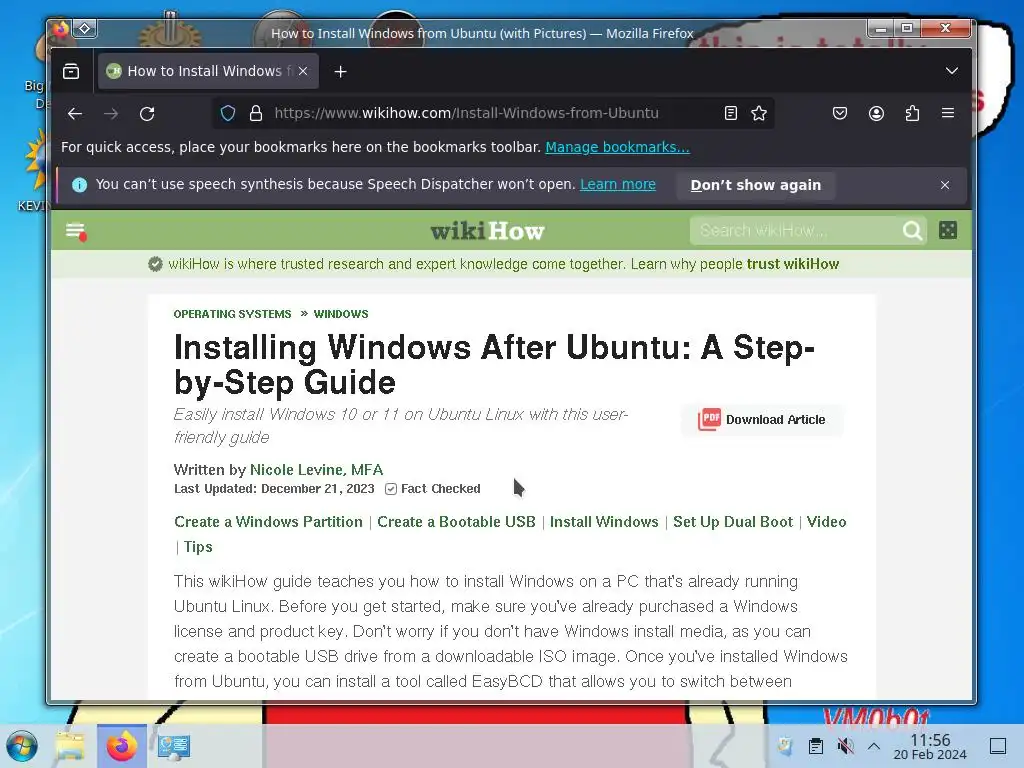
Task: Click the pin diamond icon in titlebar
Action: [85, 28]
